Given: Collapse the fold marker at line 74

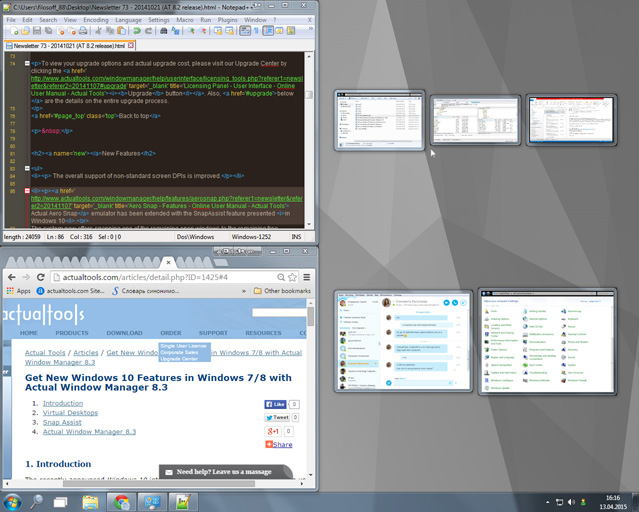Looking at the screenshot, I should click(x=27, y=64).
